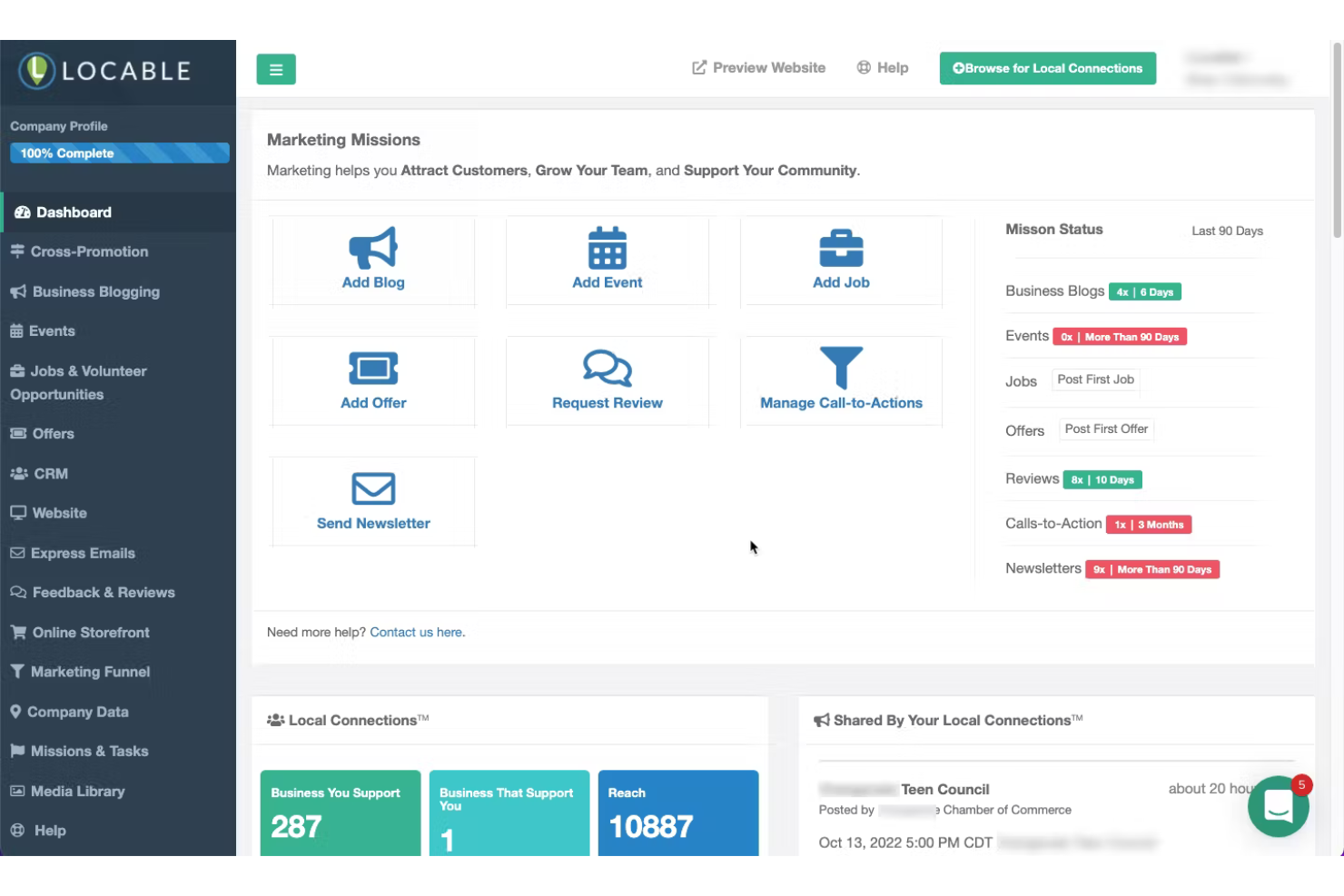Viewport: 1344px width, 896px height.
Task: Open Company Data in the sidebar
Action: pos(118,712)
